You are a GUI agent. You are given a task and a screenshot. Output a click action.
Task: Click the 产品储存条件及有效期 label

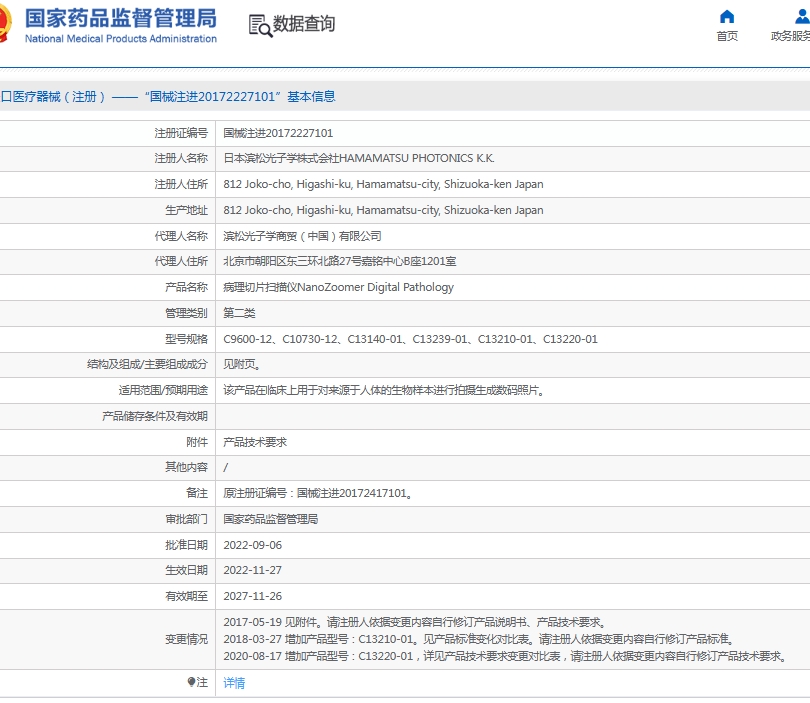tap(155, 416)
